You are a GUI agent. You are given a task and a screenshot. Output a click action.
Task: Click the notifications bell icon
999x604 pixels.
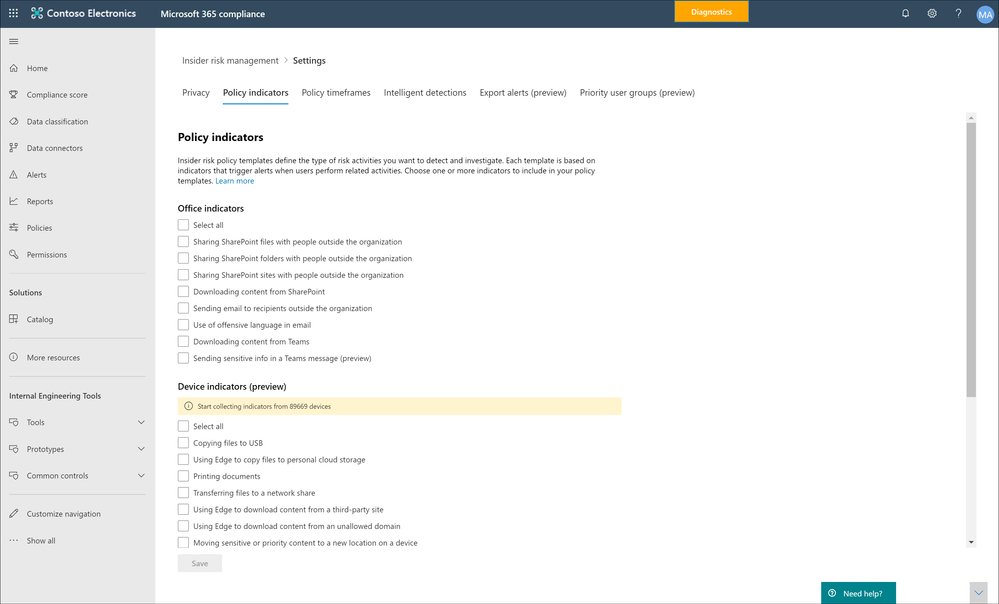click(x=906, y=13)
